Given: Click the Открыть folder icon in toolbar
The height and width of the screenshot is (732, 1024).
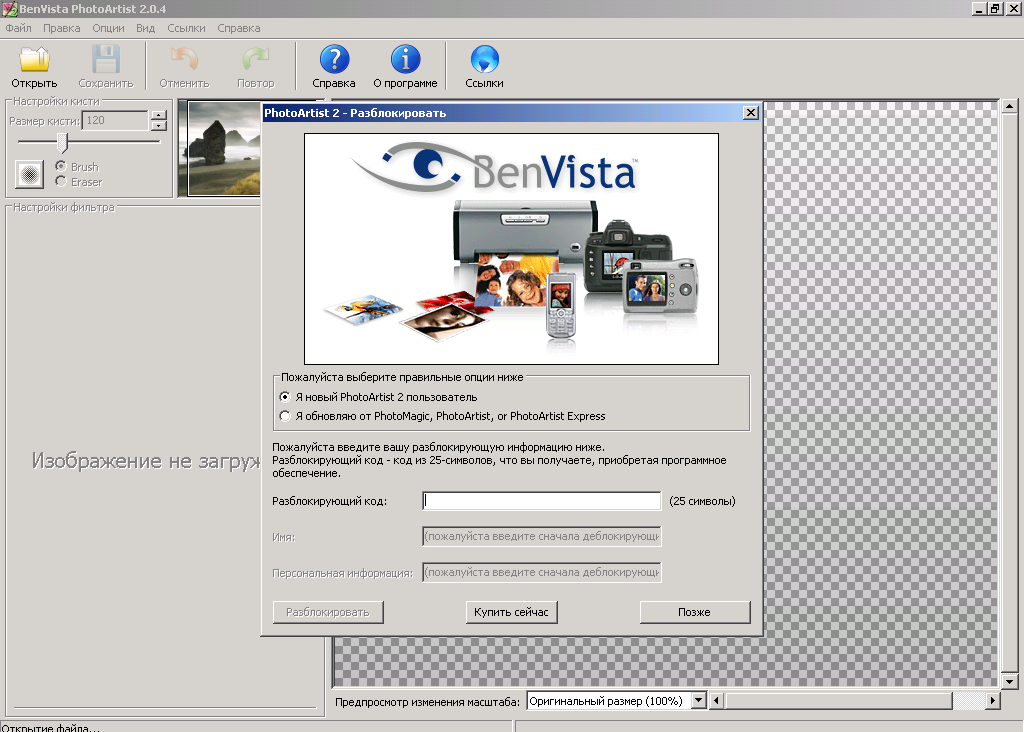Looking at the screenshot, I should [x=34, y=59].
